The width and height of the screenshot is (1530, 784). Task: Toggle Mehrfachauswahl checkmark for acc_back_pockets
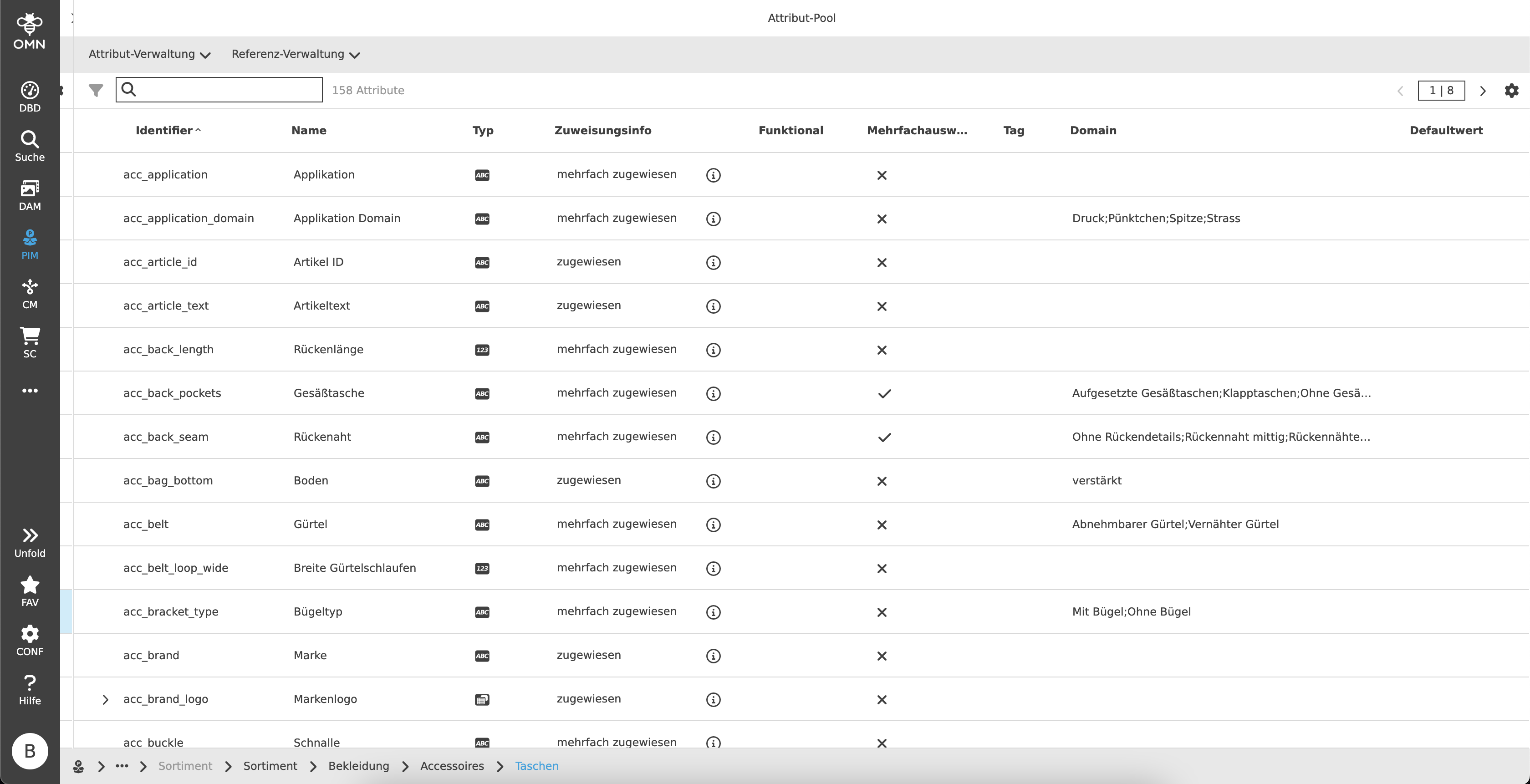click(884, 393)
